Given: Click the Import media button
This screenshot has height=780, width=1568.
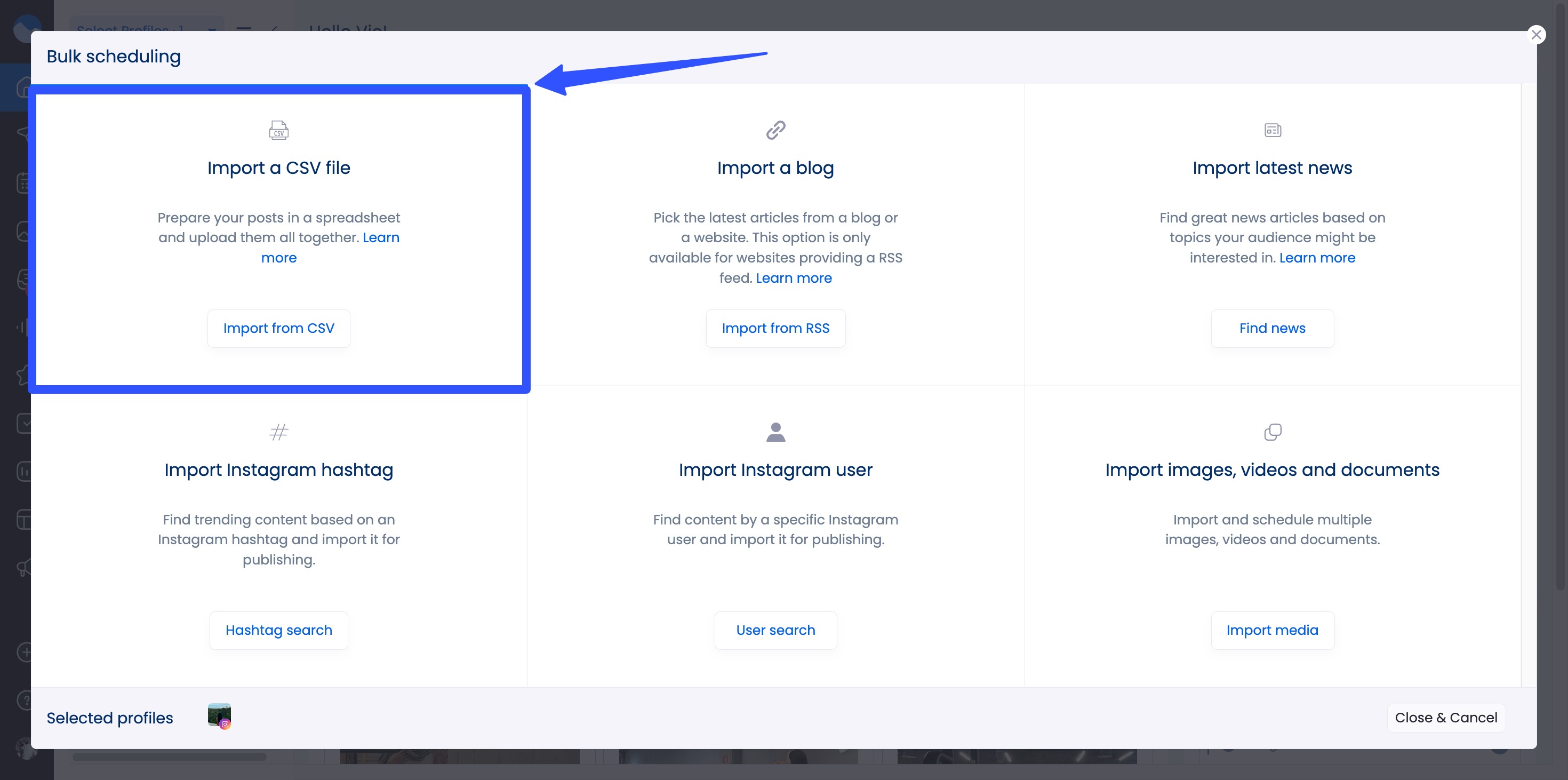Looking at the screenshot, I should [1272, 630].
